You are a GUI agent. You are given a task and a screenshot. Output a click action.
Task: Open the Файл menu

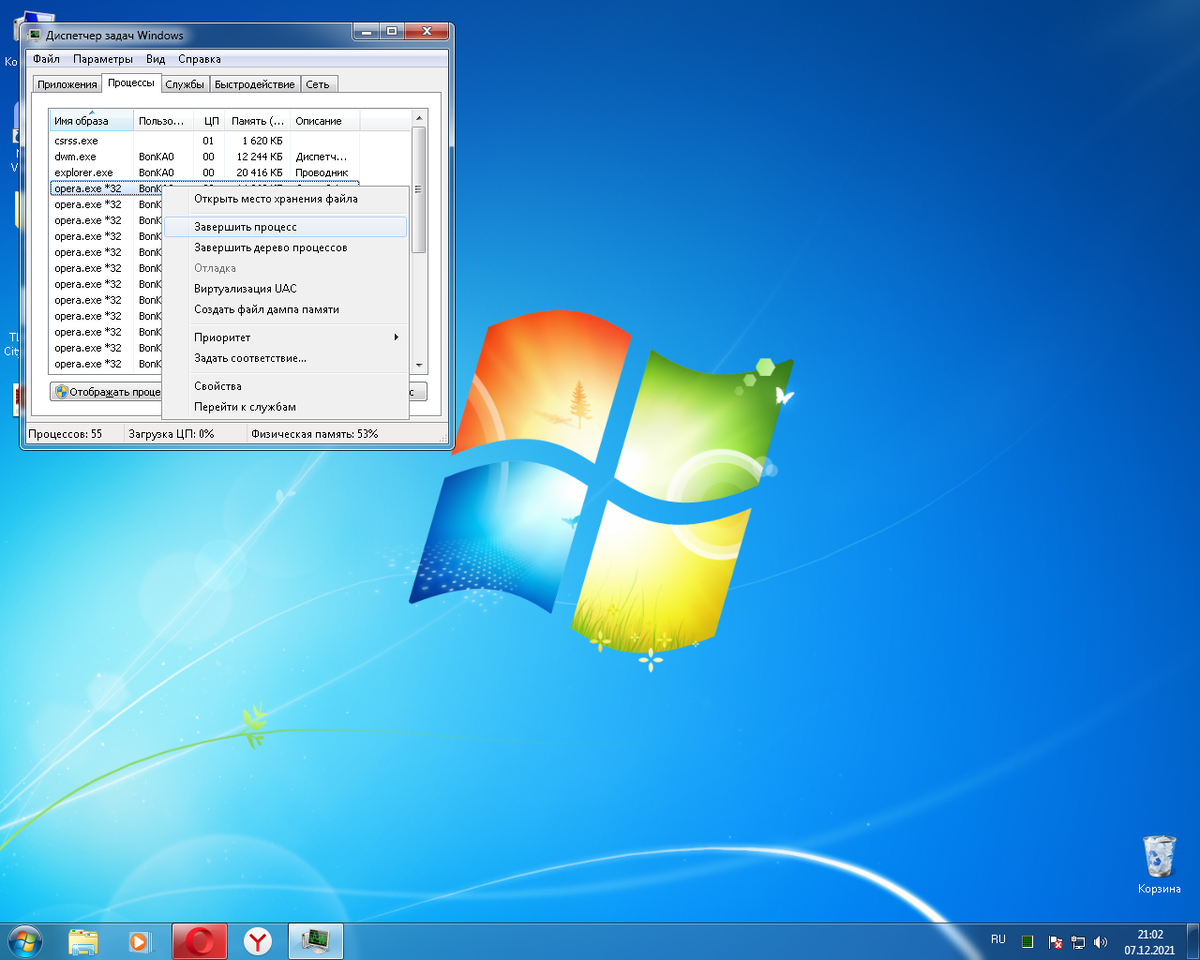click(46, 59)
